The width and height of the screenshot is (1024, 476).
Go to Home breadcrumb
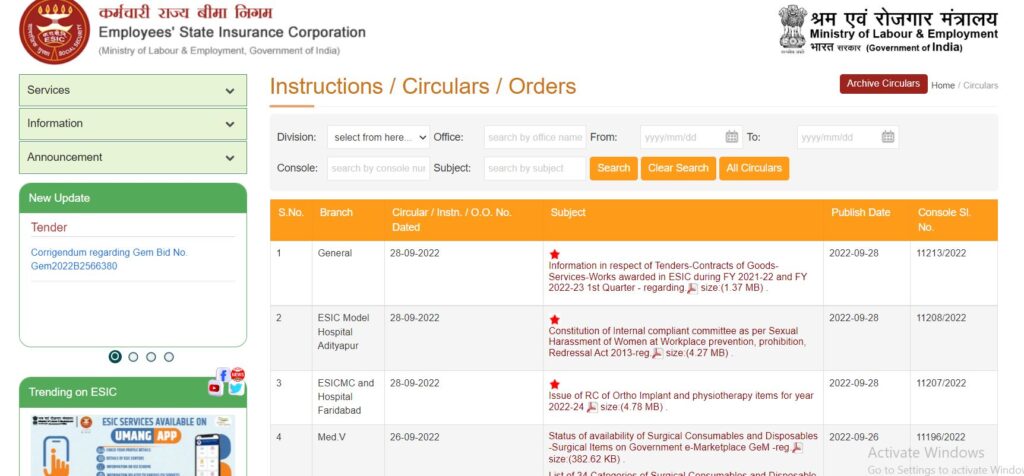(x=942, y=86)
